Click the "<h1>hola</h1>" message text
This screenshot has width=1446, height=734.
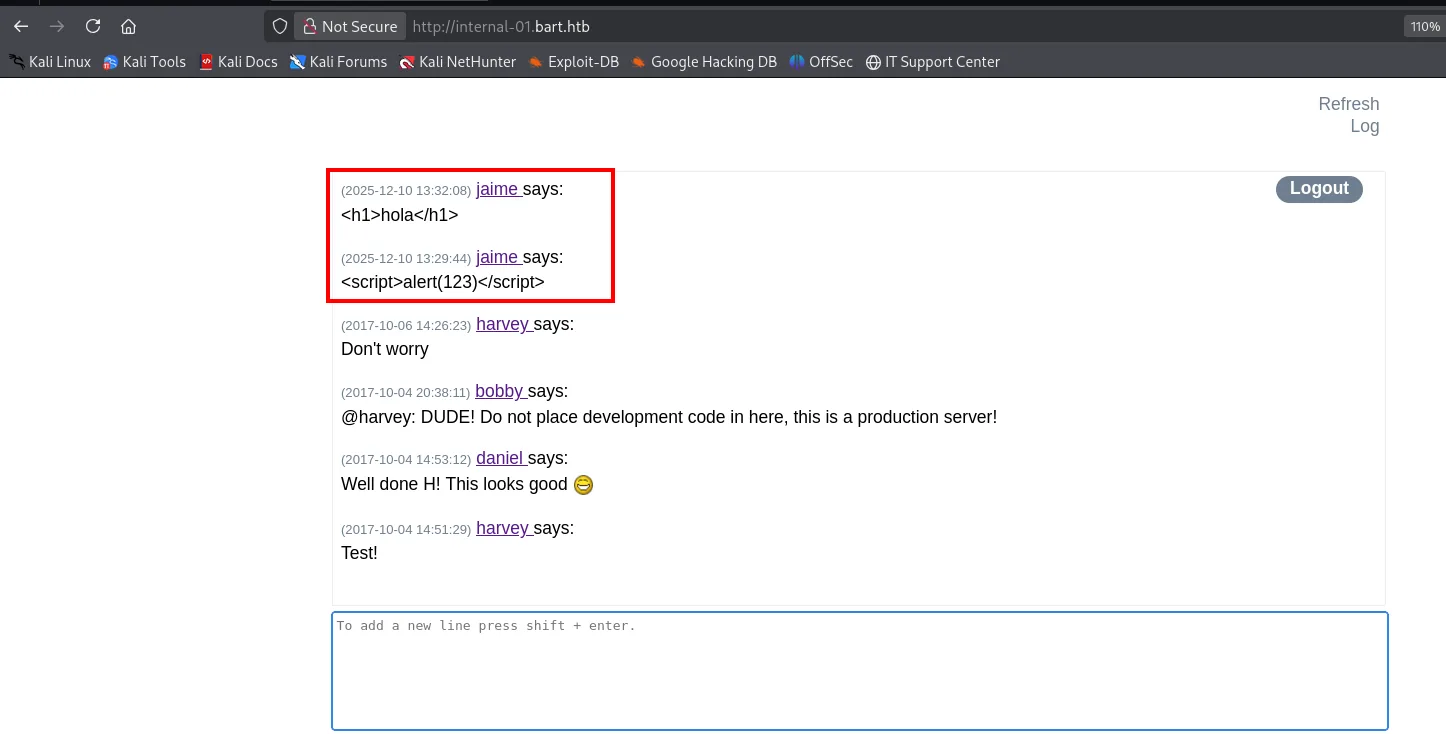pyautogui.click(x=400, y=214)
